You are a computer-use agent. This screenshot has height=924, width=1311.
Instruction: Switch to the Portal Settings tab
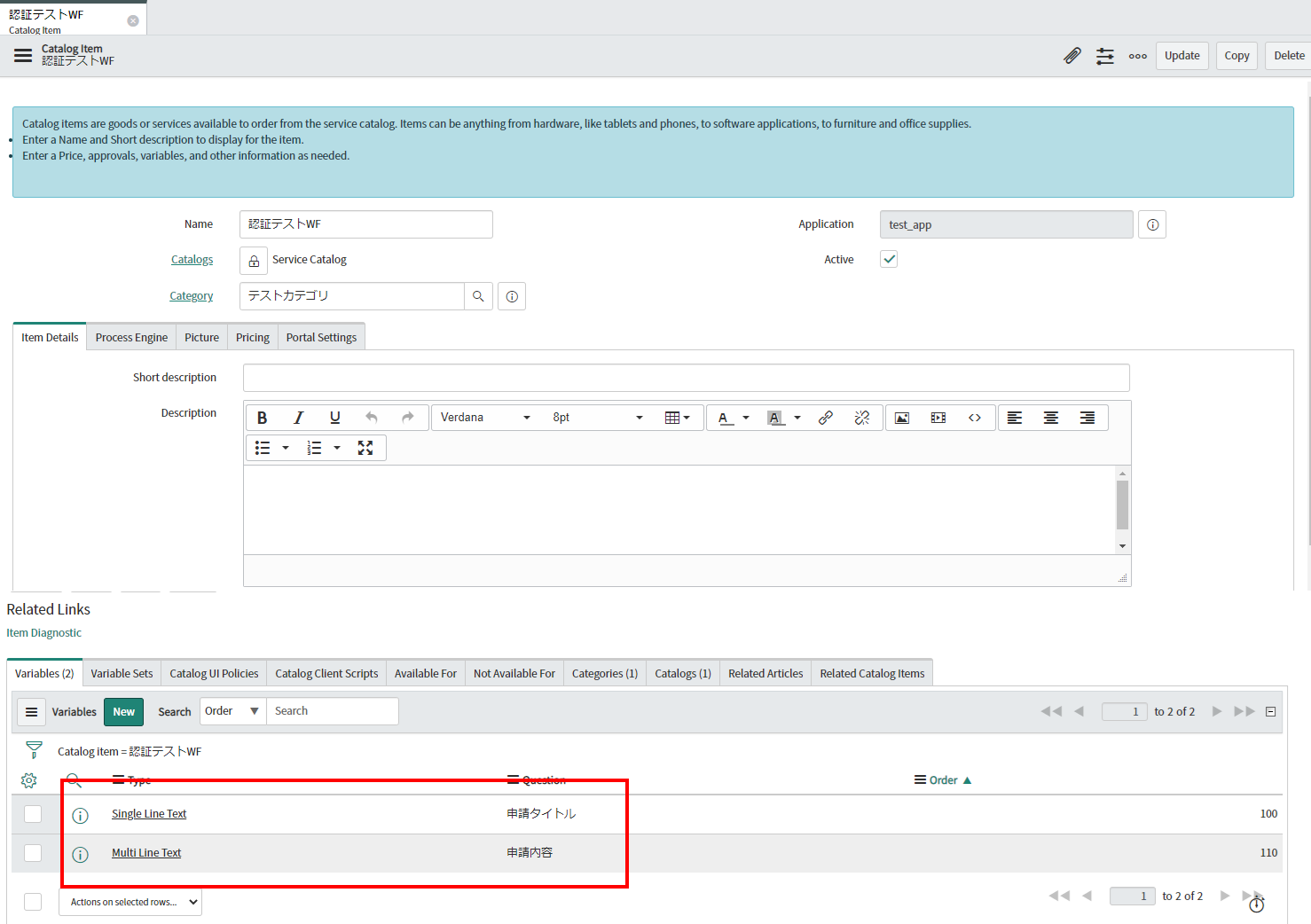(x=321, y=338)
